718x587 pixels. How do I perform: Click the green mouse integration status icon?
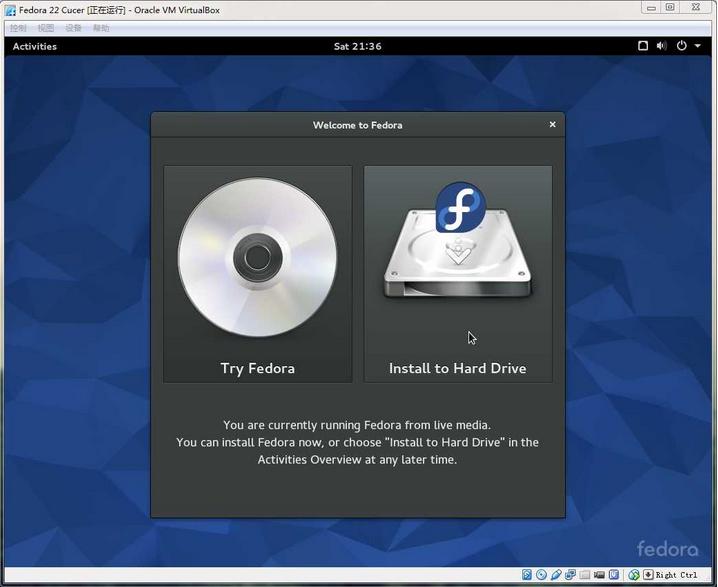(634, 575)
